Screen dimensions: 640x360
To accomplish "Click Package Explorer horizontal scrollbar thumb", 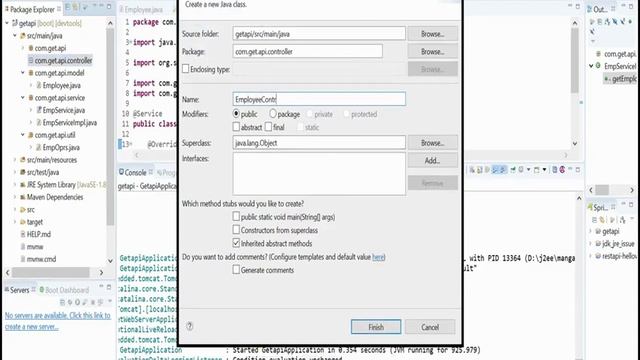I will (x=51, y=272).
